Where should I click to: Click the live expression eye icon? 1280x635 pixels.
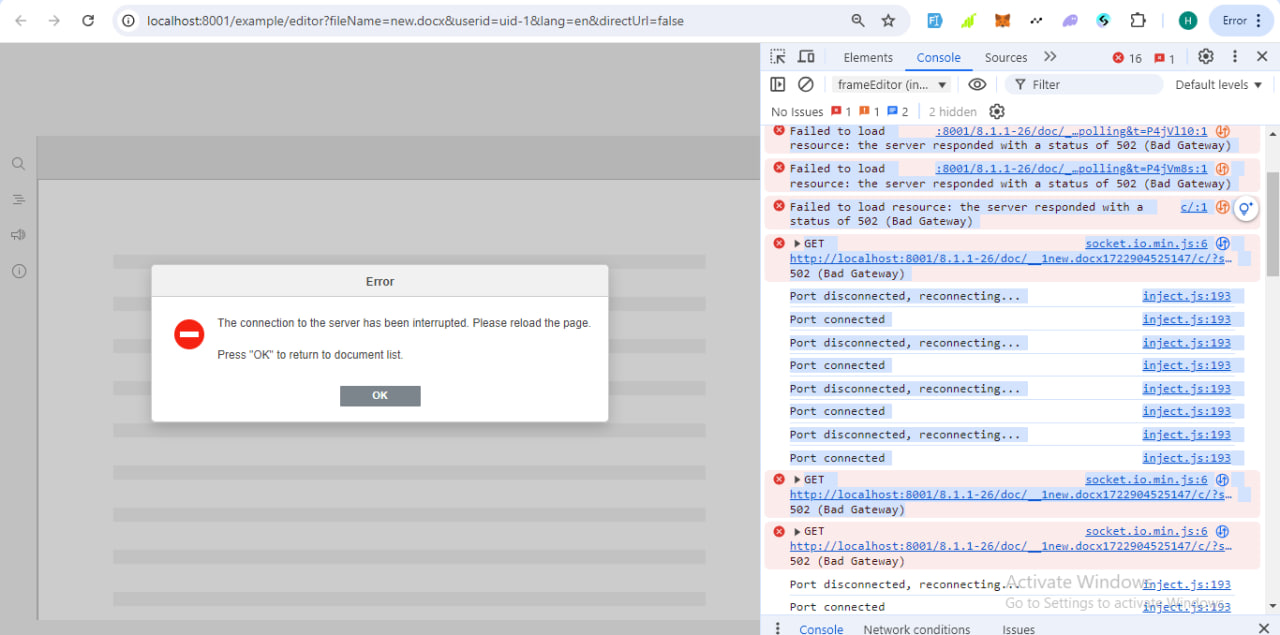tap(977, 85)
